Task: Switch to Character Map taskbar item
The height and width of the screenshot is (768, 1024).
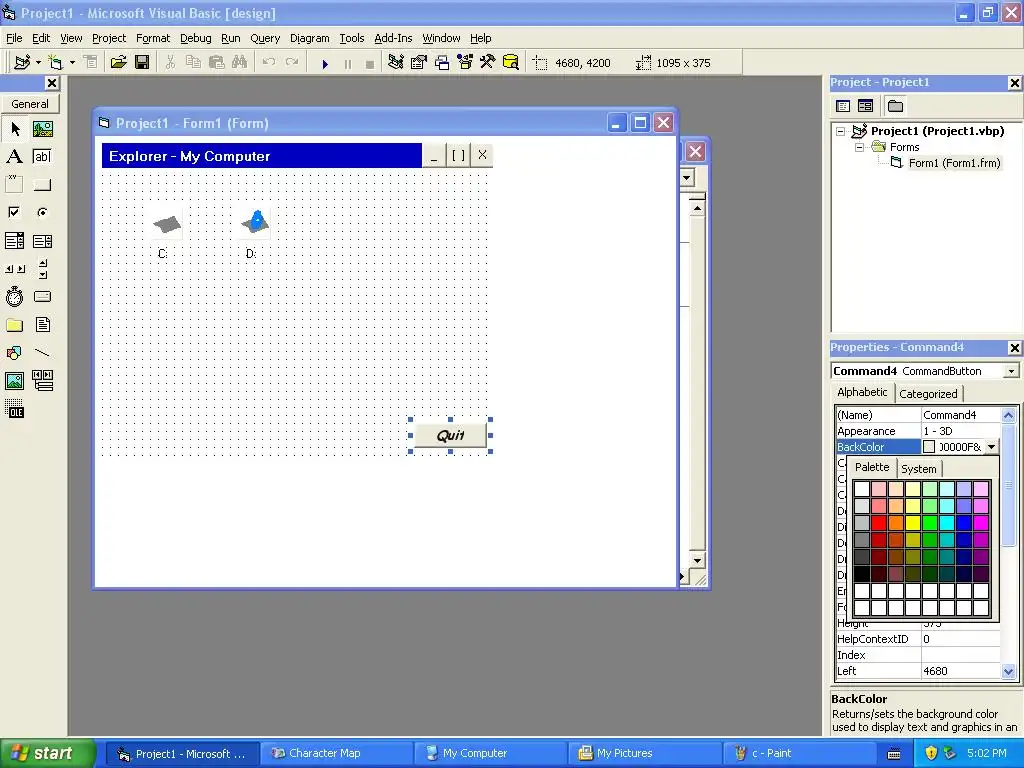Action: 337,754
